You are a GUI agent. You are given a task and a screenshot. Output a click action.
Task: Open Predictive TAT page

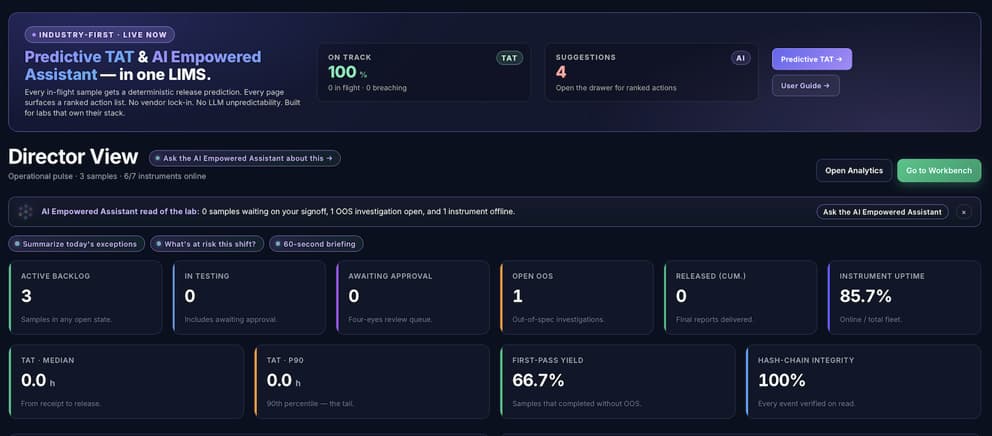[x=812, y=59]
